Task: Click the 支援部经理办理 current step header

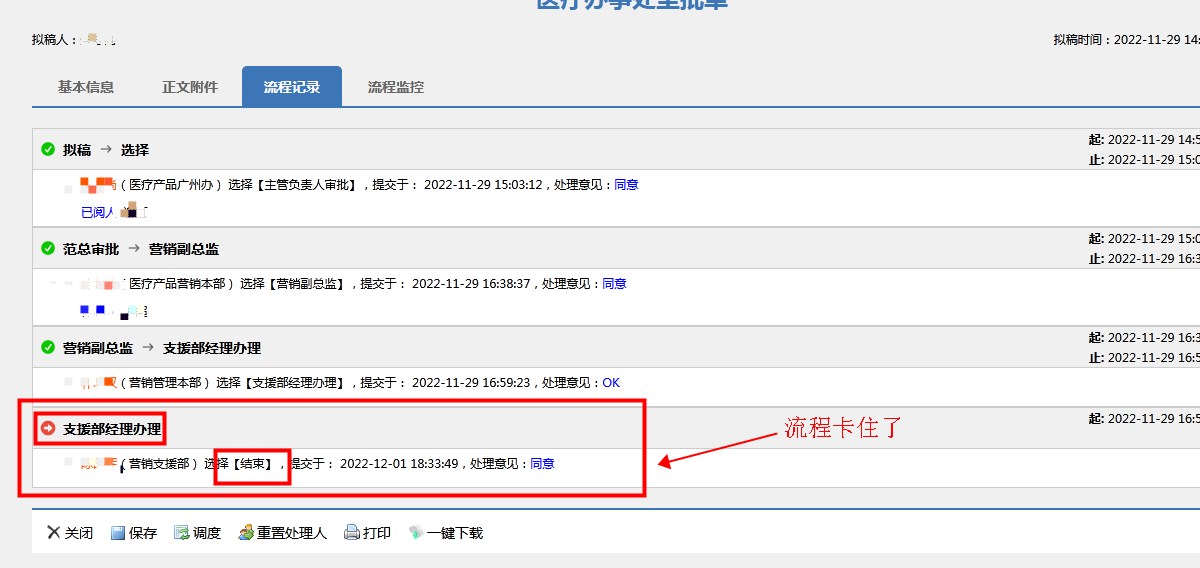Action: (112, 429)
